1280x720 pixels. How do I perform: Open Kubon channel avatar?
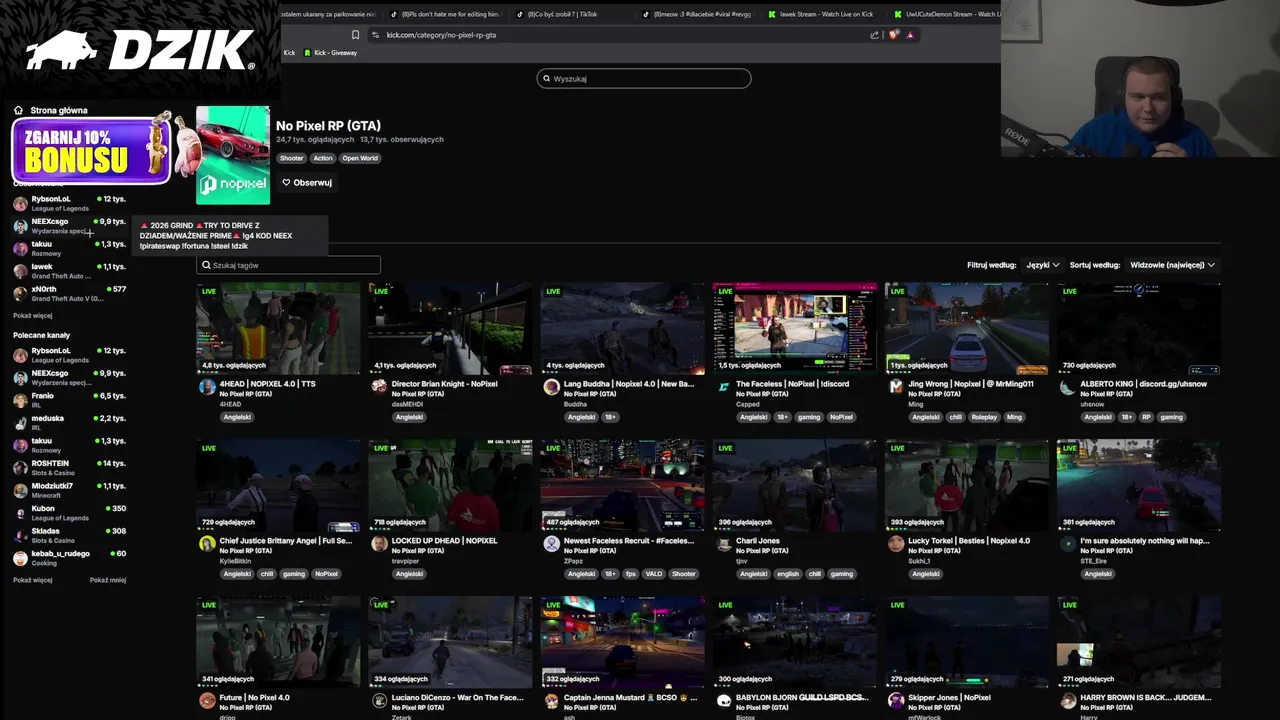click(x=20, y=513)
